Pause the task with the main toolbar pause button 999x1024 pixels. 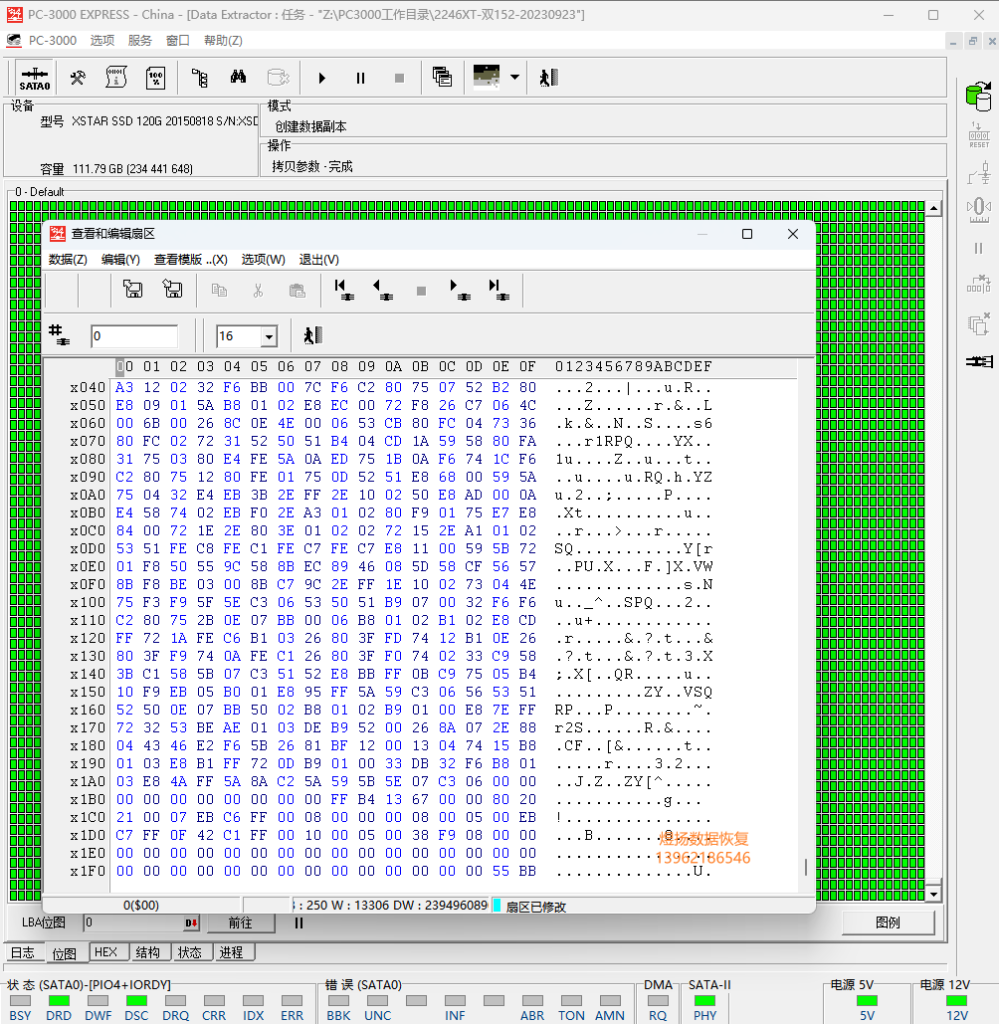click(x=360, y=78)
